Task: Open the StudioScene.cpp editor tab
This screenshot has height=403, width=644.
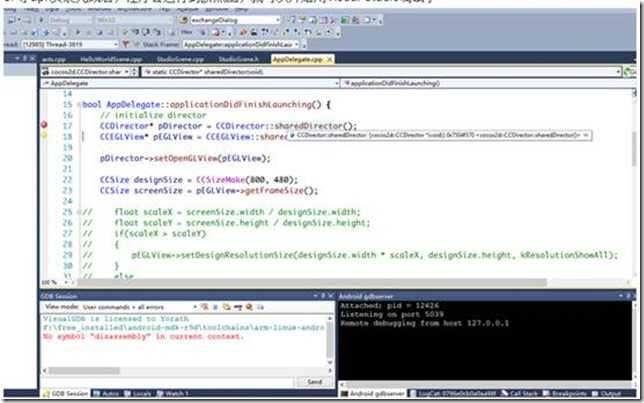Action: click(x=180, y=59)
